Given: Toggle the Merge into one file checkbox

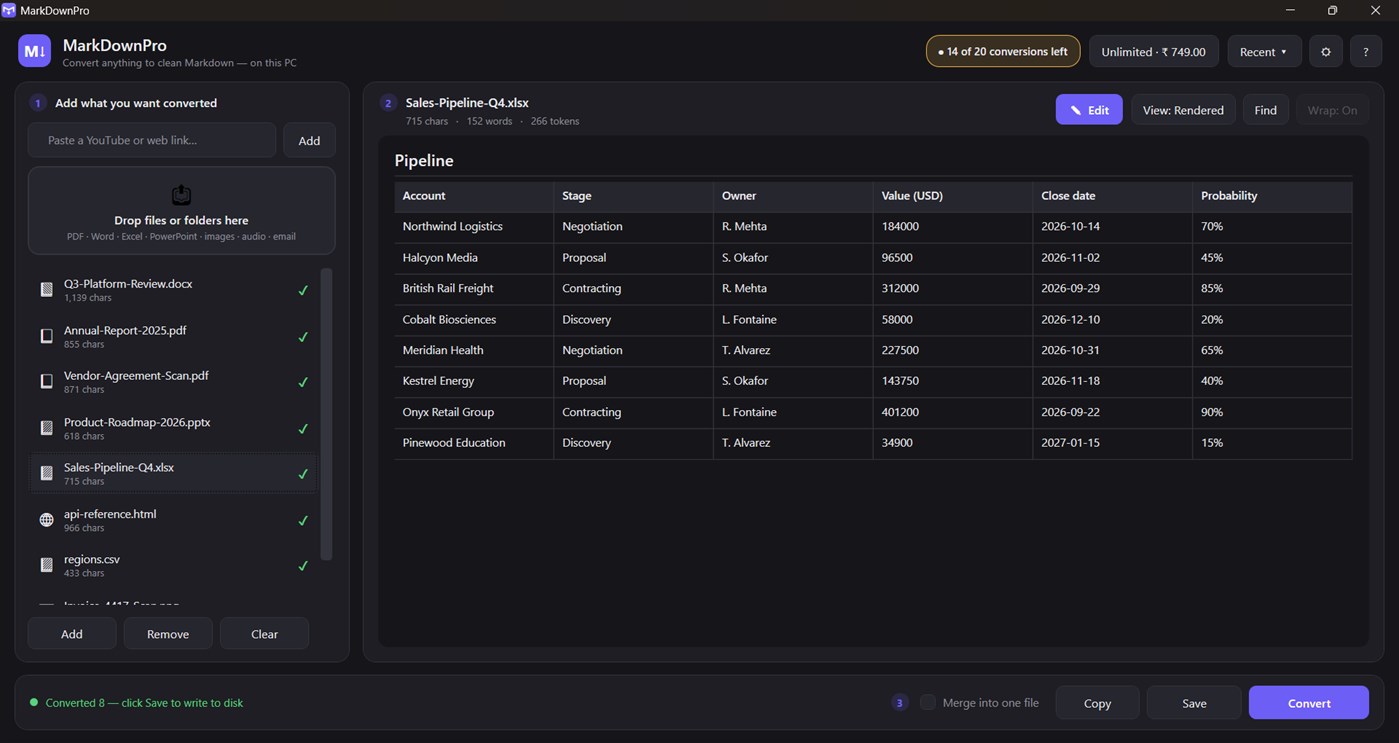Looking at the screenshot, I should pyautogui.click(x=928, y=703).
